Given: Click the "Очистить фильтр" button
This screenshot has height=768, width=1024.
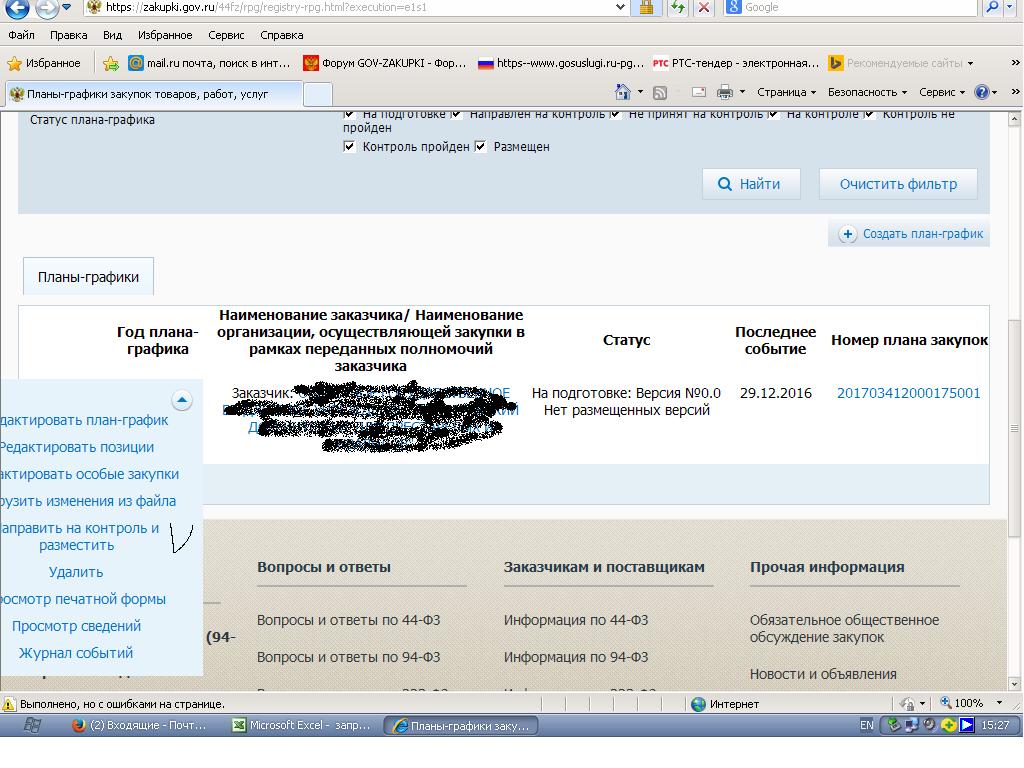Looking at the screenshot, I should 898,184.
